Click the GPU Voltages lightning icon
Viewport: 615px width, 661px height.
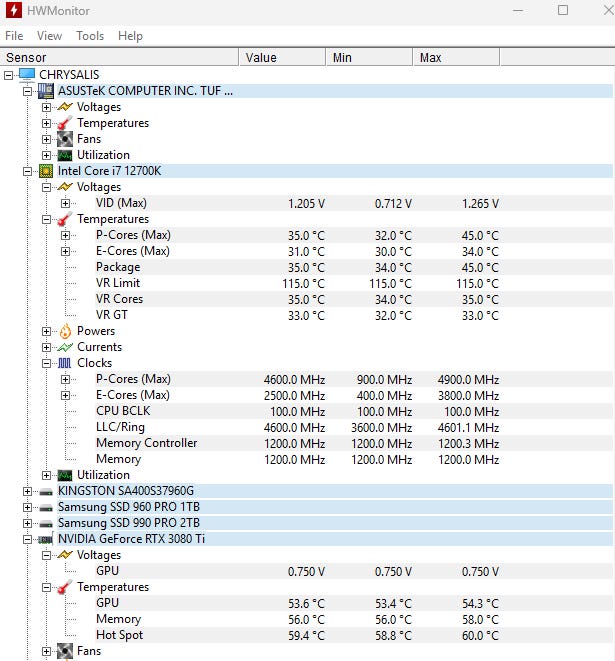[65, 555]
